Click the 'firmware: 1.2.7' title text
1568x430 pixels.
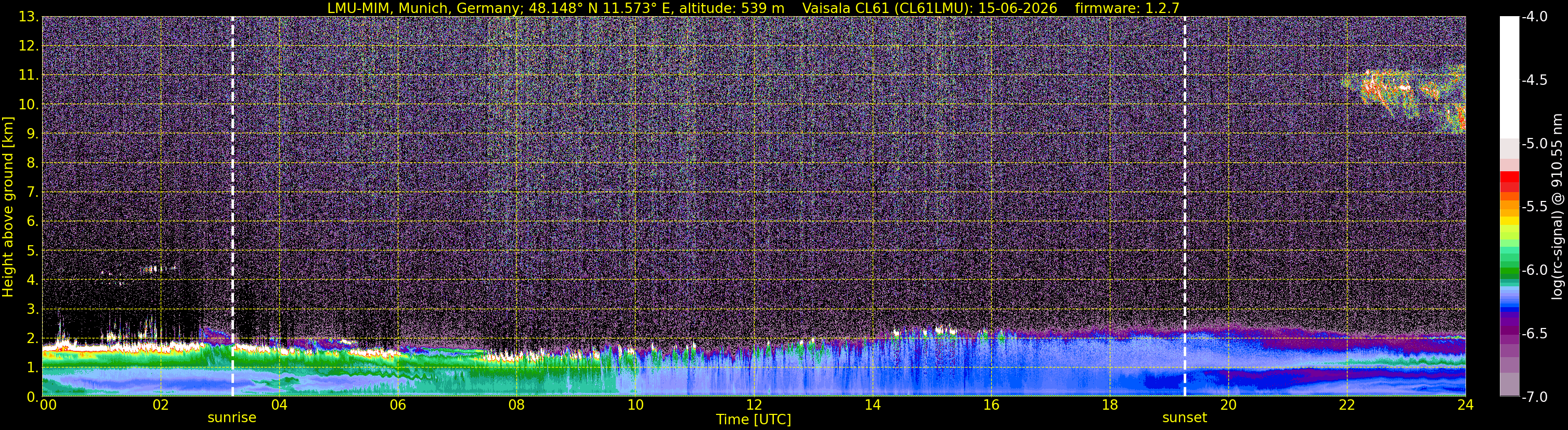pos(1128,8)
